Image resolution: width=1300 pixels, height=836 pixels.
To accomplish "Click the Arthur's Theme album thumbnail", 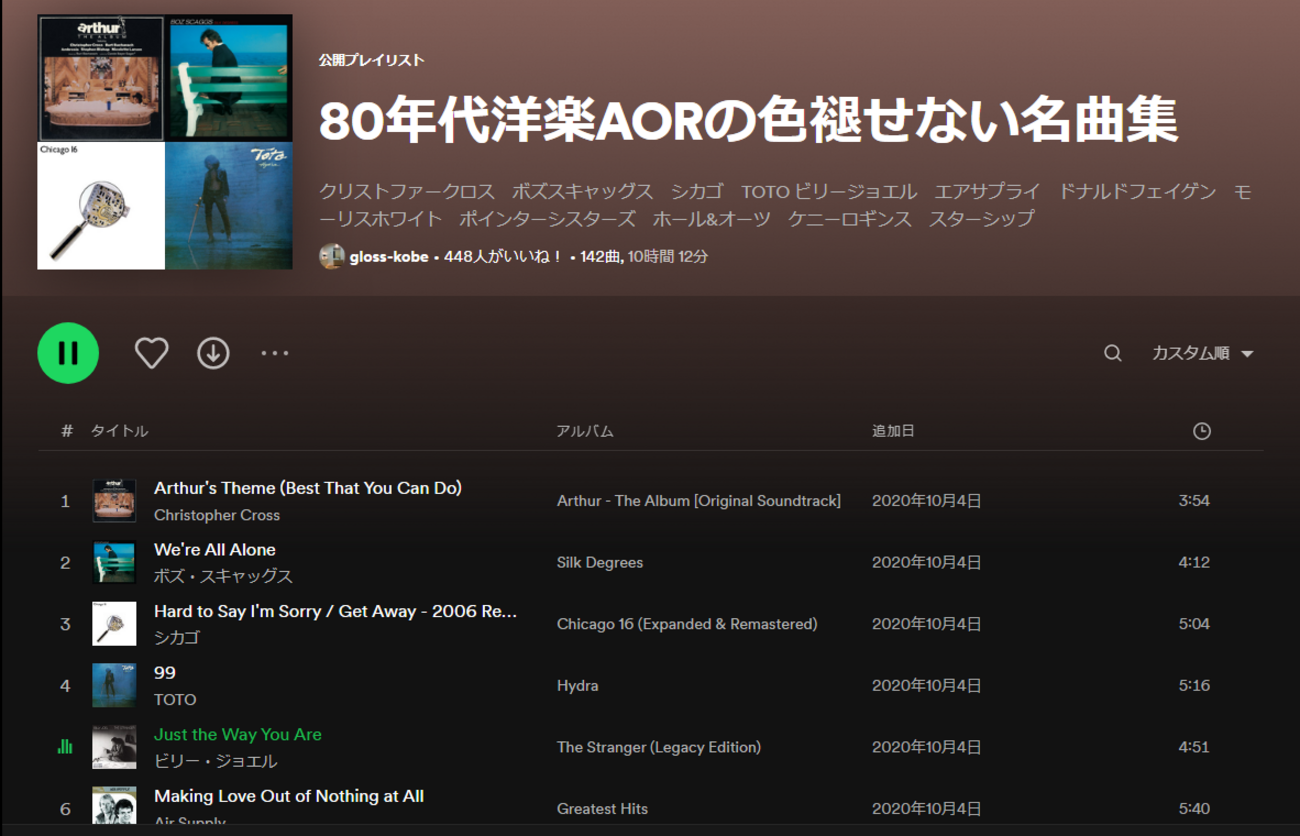I will point(114,501).
